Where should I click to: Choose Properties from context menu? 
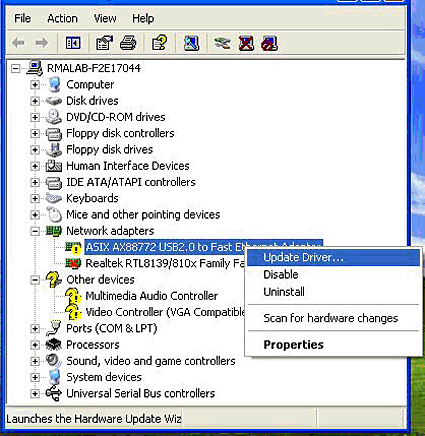point(333,345)
